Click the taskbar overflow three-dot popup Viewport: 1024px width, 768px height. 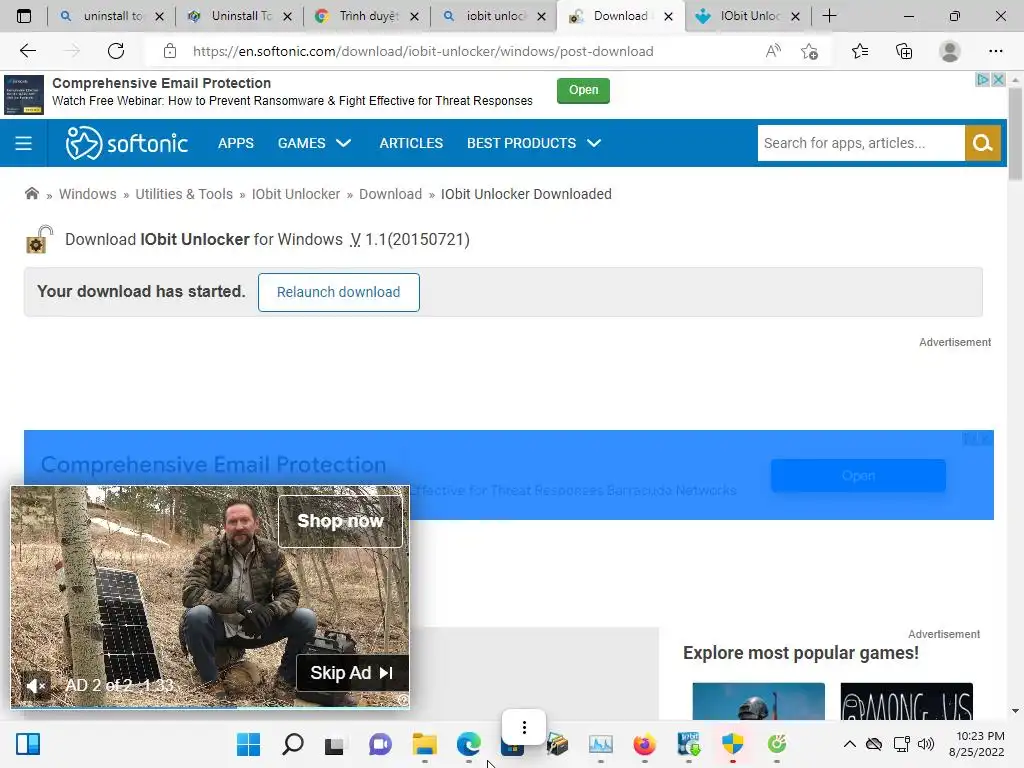(x=524, y=727)
